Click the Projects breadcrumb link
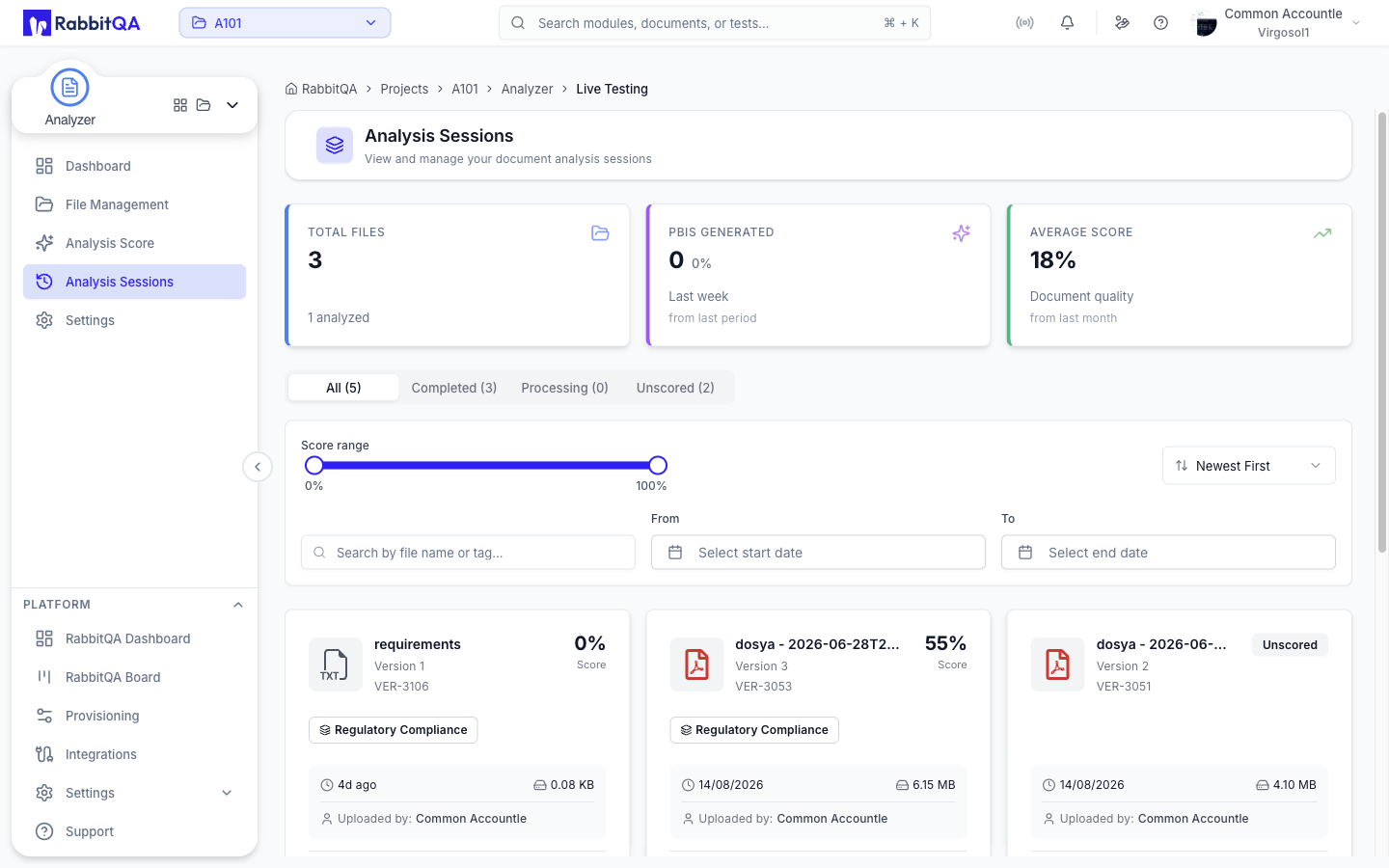The image size is (1389, 868). coord(404,89)
